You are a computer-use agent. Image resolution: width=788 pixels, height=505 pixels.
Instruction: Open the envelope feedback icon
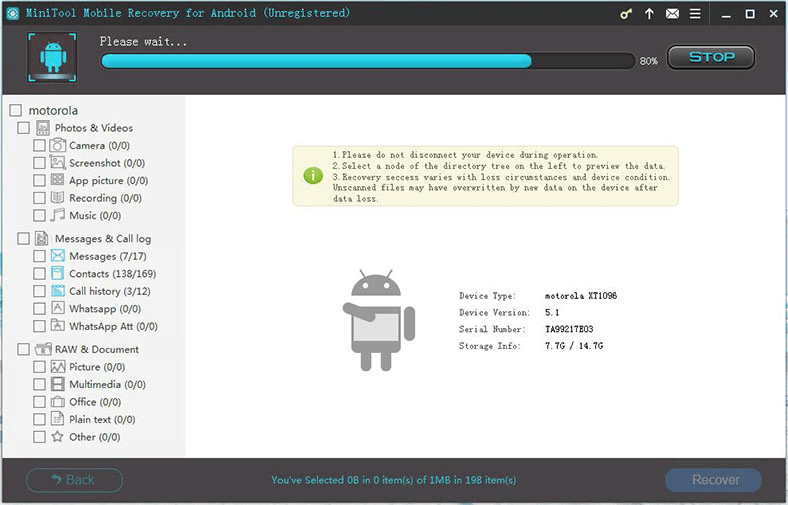pyautogui.click(x=672, y=14)
